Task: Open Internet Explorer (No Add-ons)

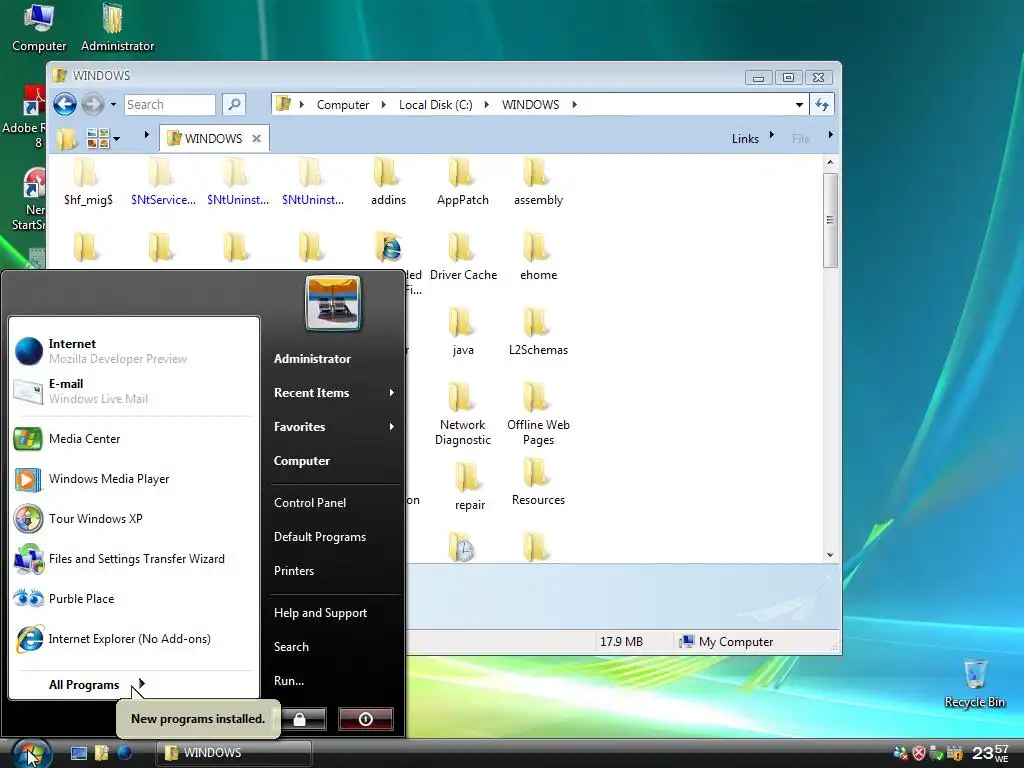Action: pos(134,639)
